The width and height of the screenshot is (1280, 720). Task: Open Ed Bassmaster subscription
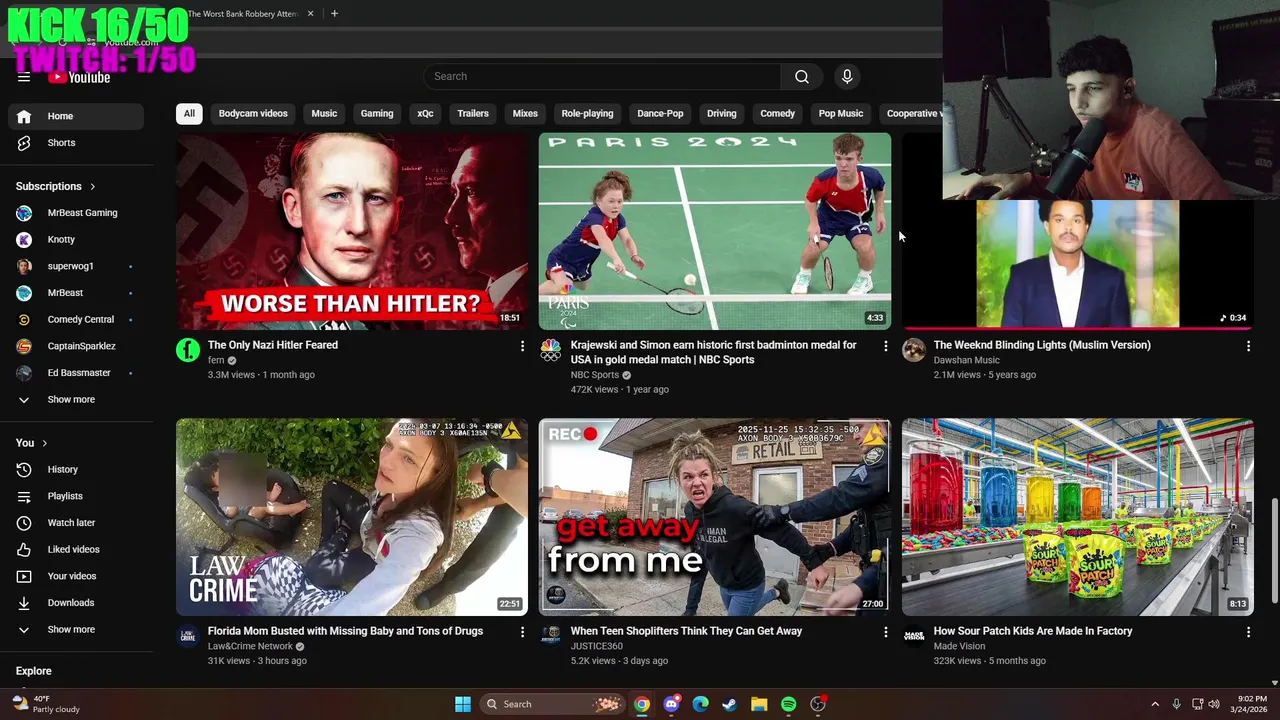[76, 373]
